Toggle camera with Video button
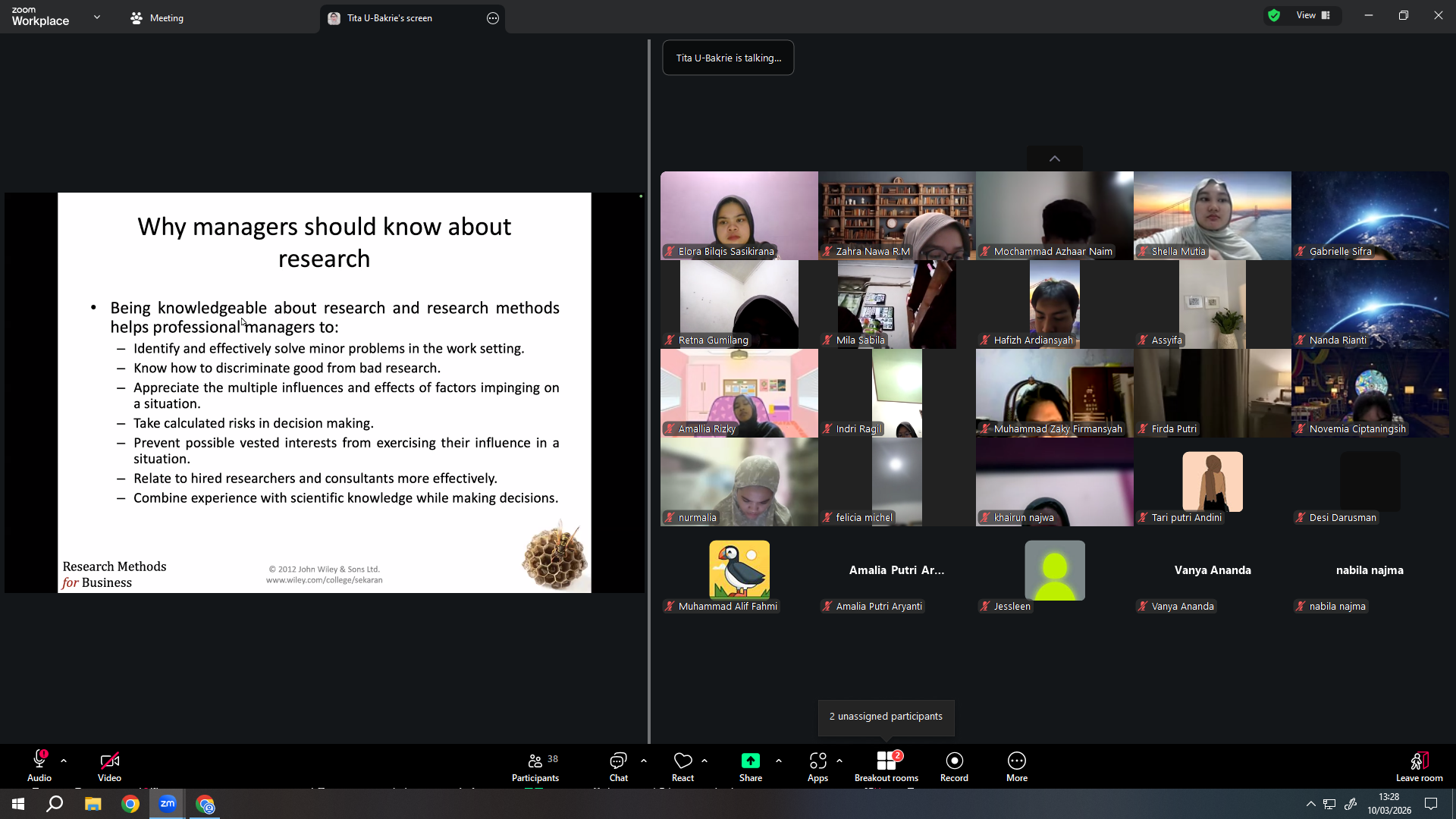This screenshot has height=819, width=1456. pyautogui.click(x=109, y=767)
